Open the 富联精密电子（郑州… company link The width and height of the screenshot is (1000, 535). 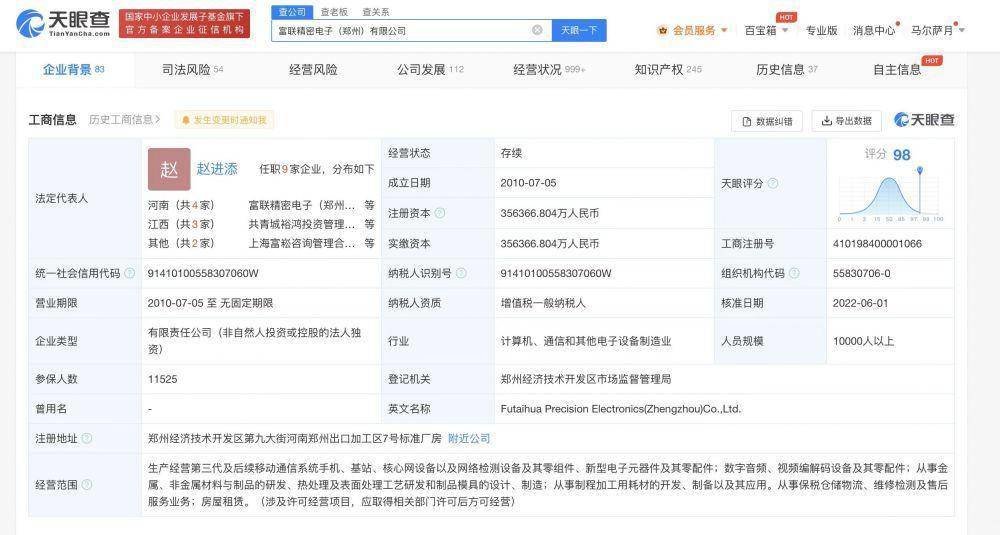301,205
